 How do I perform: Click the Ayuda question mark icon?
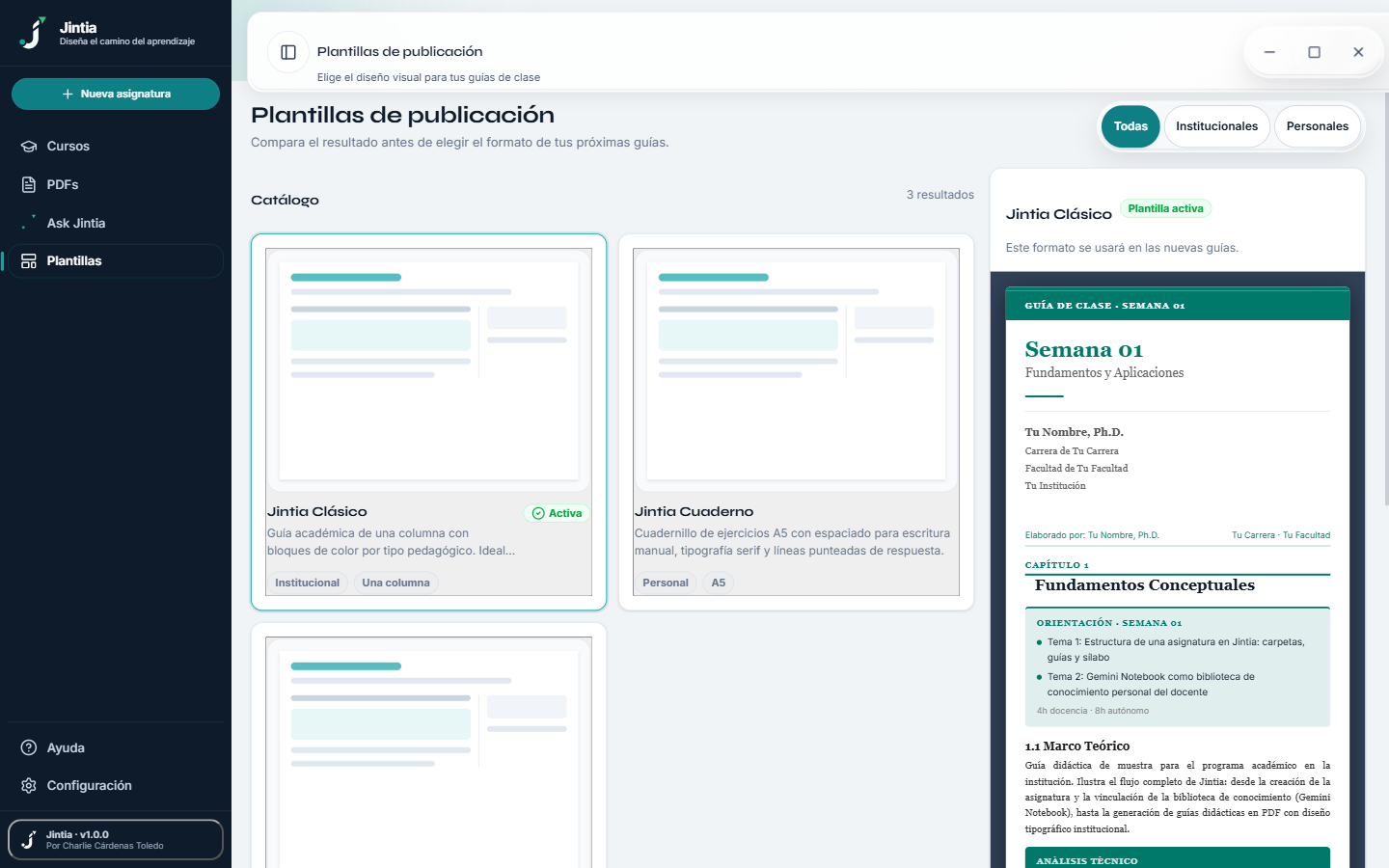(x=29, y=747)
